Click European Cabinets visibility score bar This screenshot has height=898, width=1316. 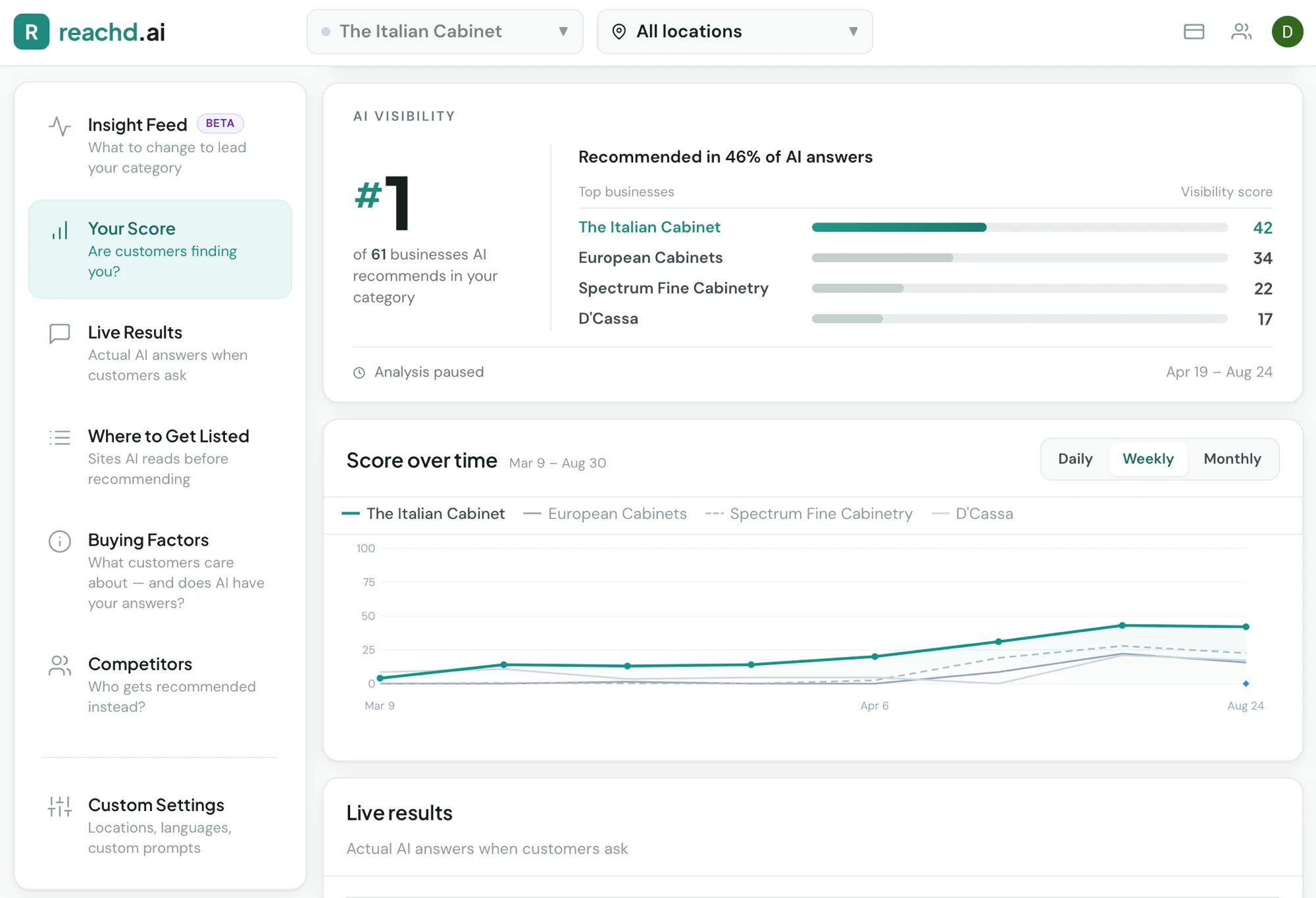coord(1019,257)
